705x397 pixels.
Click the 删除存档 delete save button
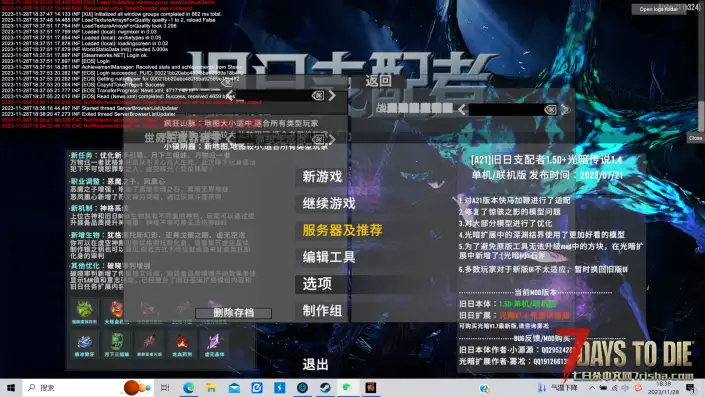233,312
